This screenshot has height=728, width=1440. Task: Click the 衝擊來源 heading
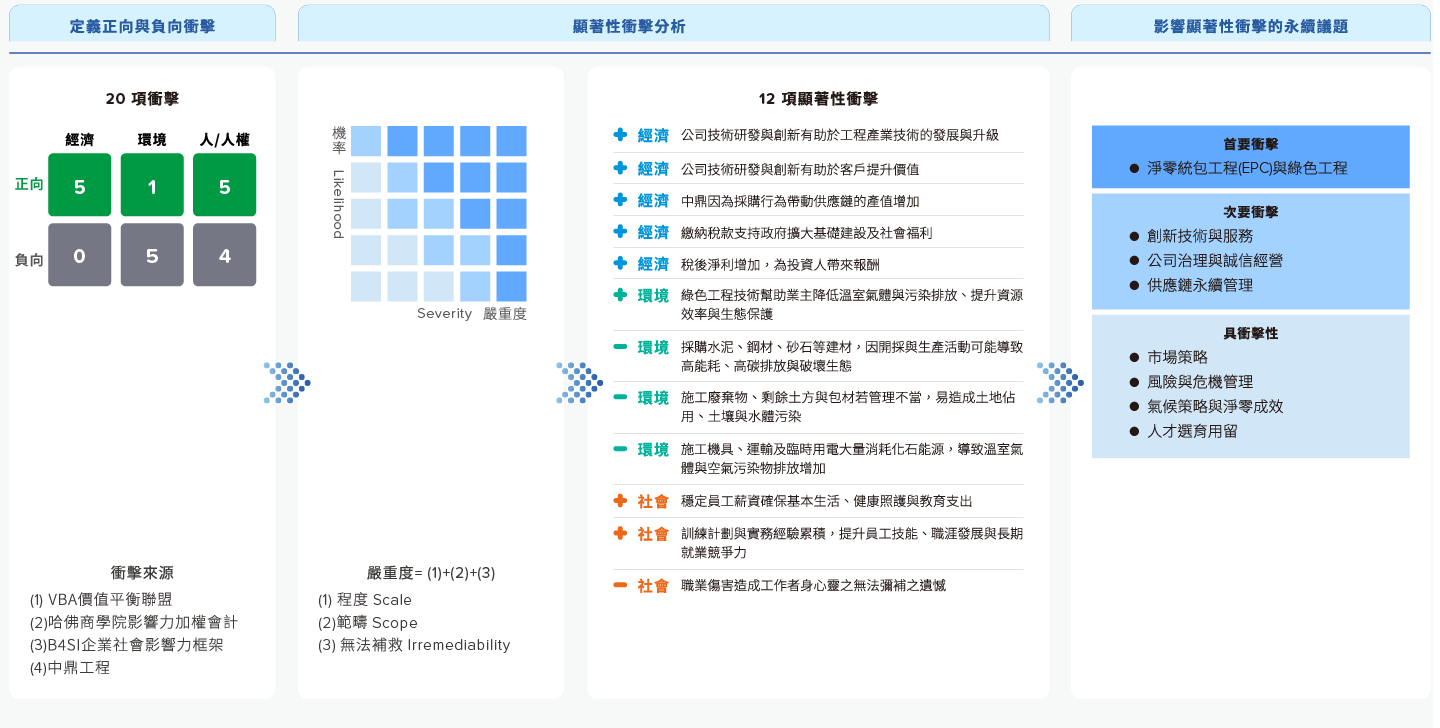[x=142, y=573]
